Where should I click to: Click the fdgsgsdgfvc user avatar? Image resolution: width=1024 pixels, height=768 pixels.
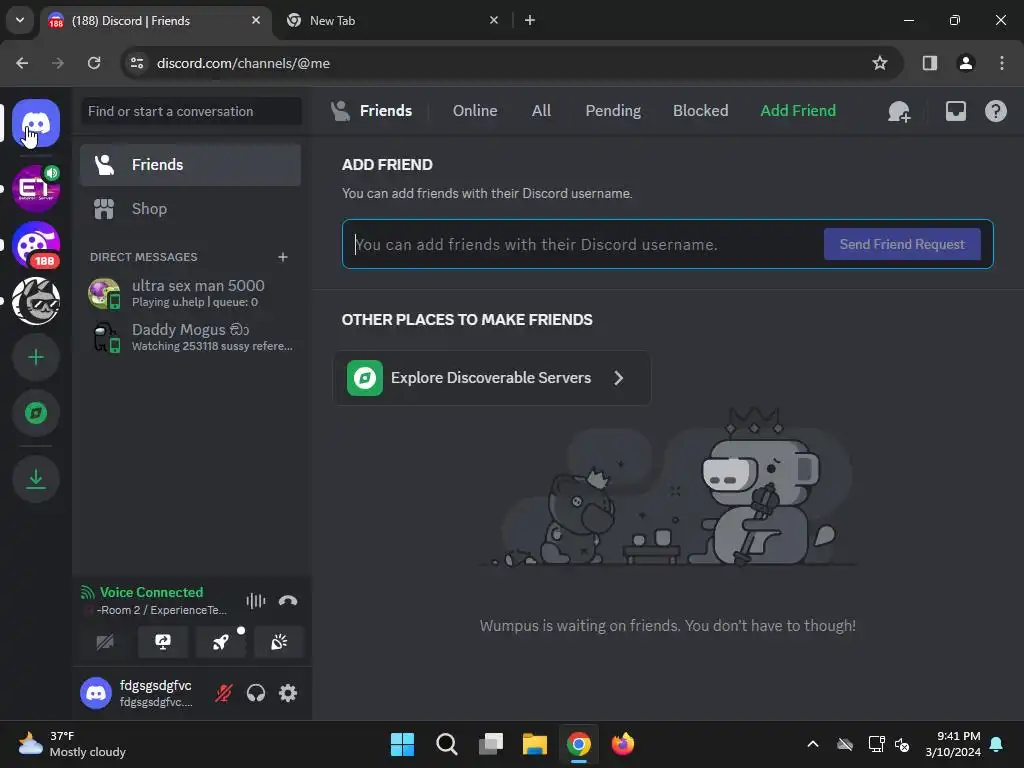(x=96, y=693)
